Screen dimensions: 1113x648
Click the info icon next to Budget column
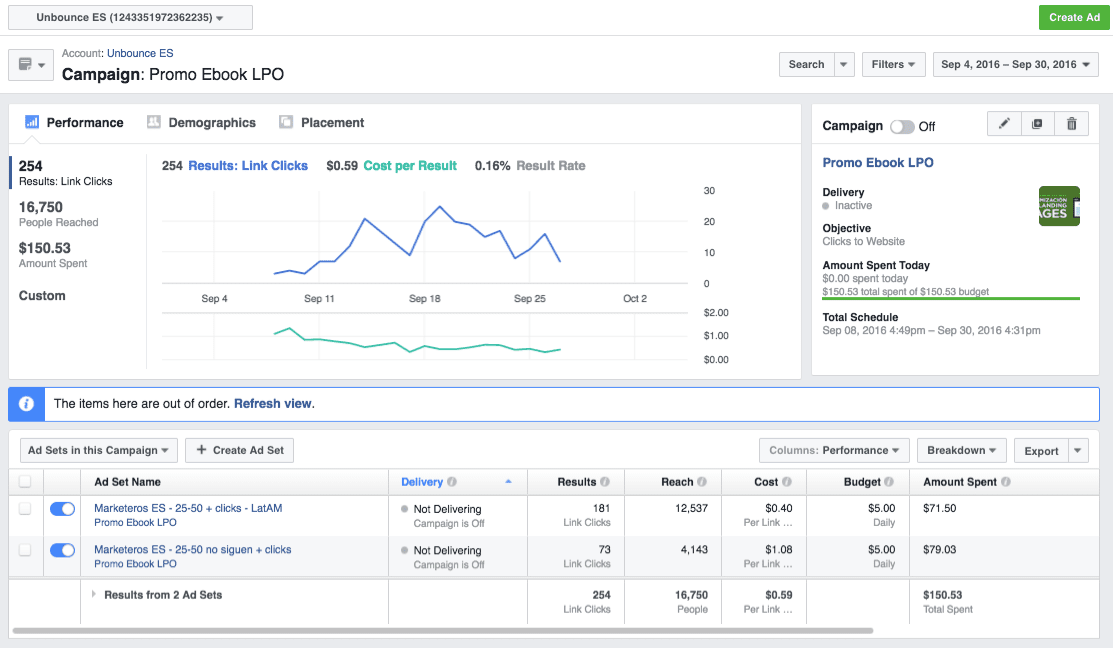(889, 482)
